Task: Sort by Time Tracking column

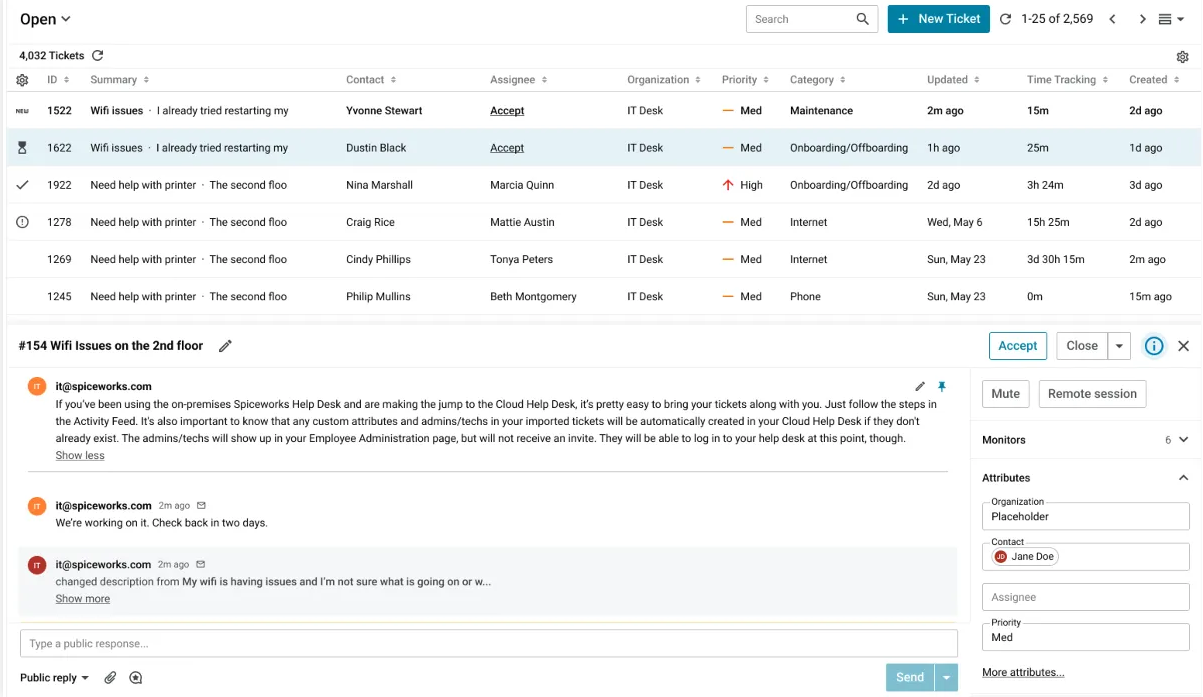Action: [x=1067, y=80]
